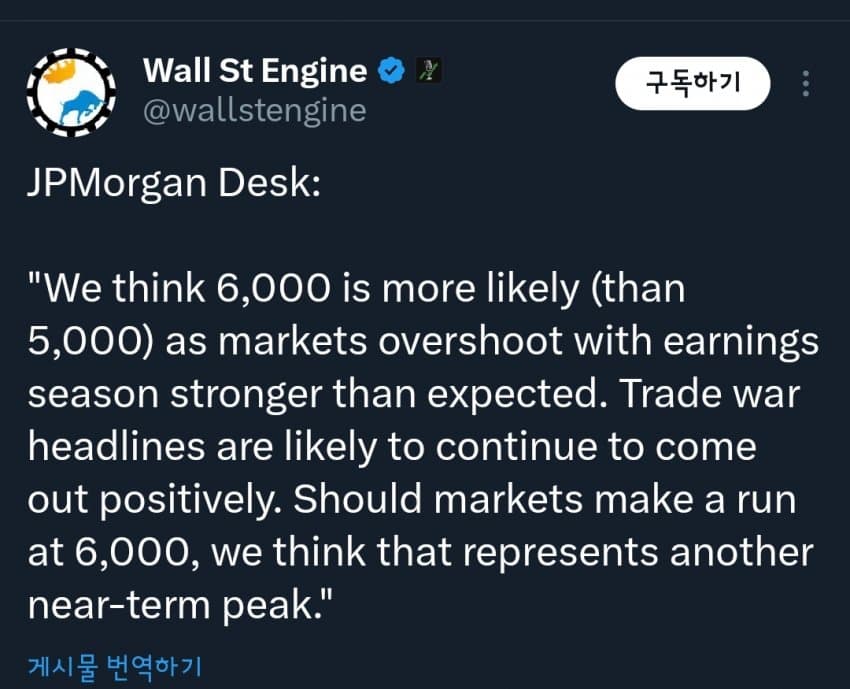Click the blue bull in the avatar
Screen dimensions: 850x689
point(80,108)
